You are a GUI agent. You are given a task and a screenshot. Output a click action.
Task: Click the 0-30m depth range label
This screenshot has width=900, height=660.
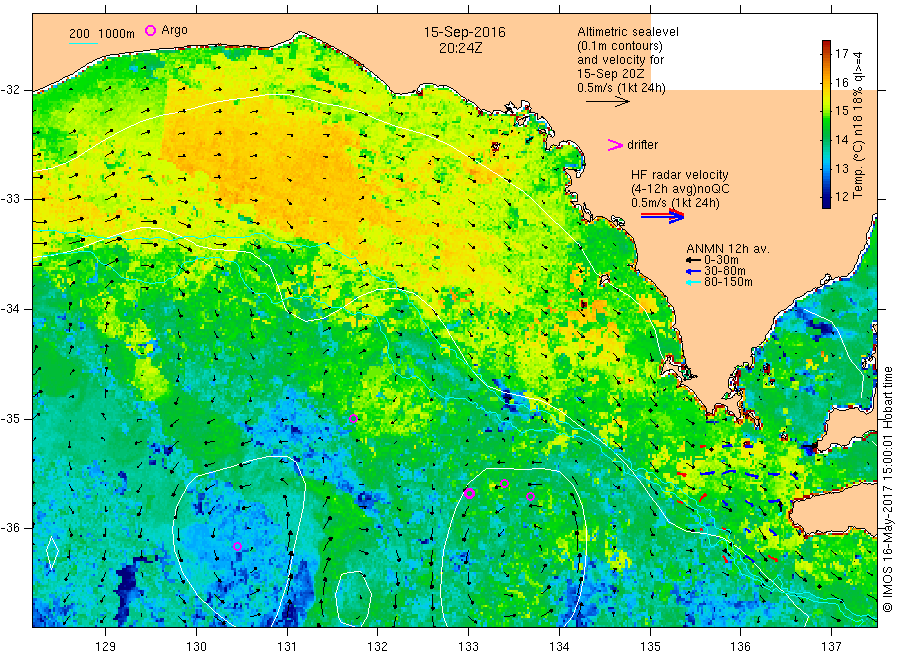coord(721,260)
